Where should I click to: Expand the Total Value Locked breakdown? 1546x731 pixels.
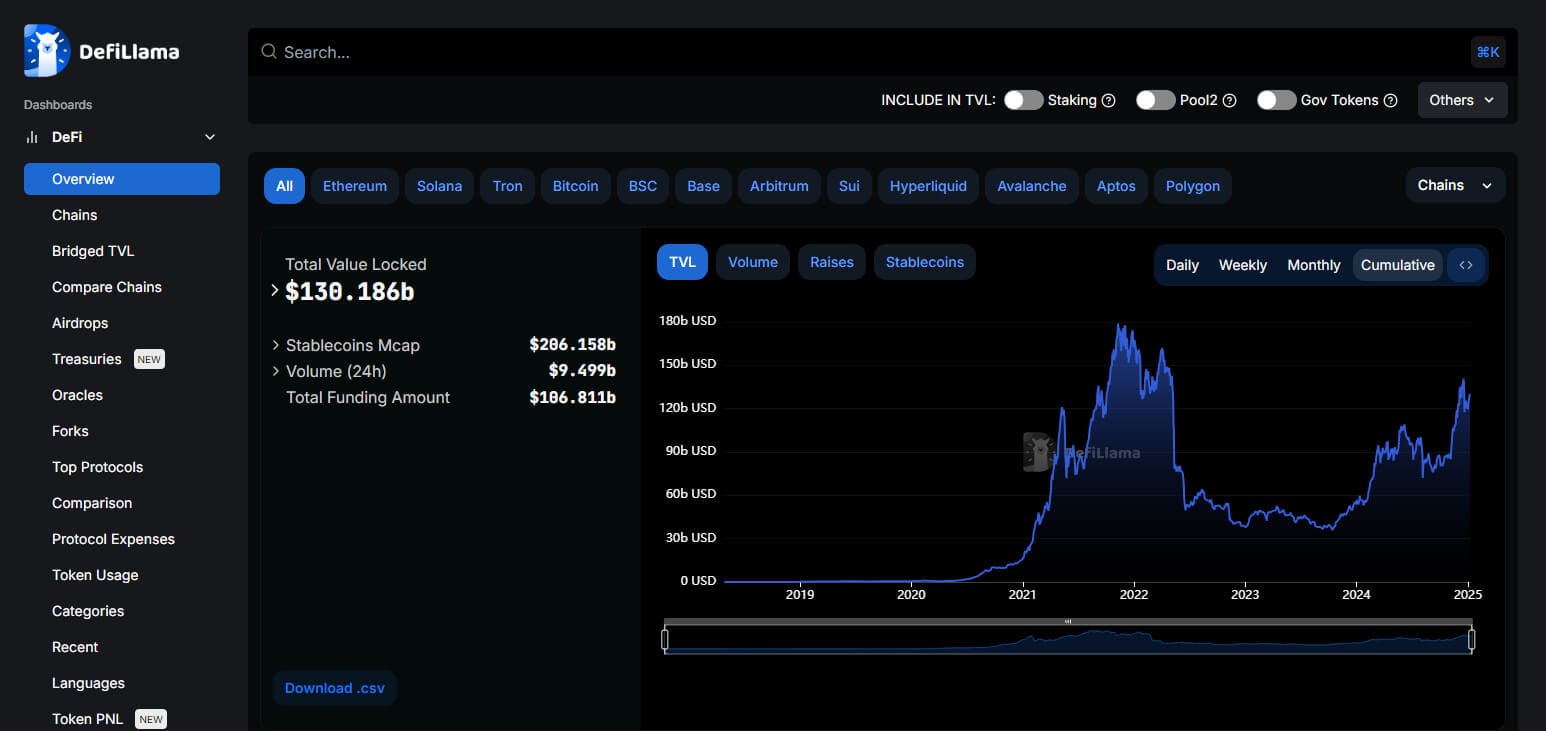[275, 290]
